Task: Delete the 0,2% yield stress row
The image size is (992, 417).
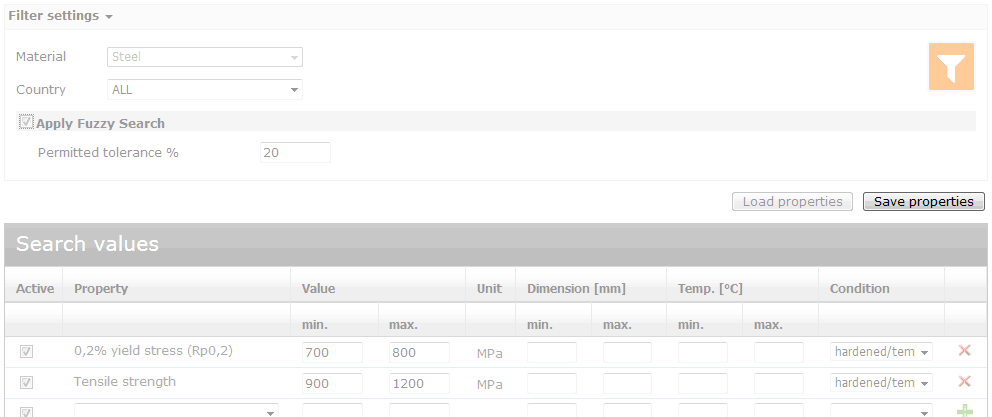Action: [x=964, y=351]
